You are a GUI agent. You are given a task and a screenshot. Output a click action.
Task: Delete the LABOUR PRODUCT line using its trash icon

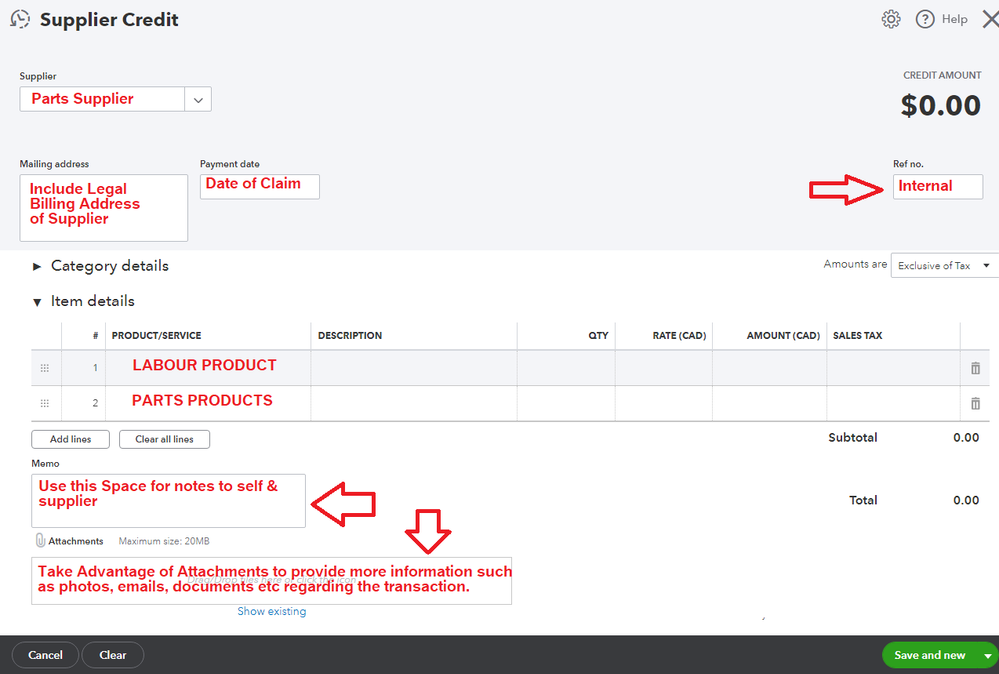[x=975, y=367]
